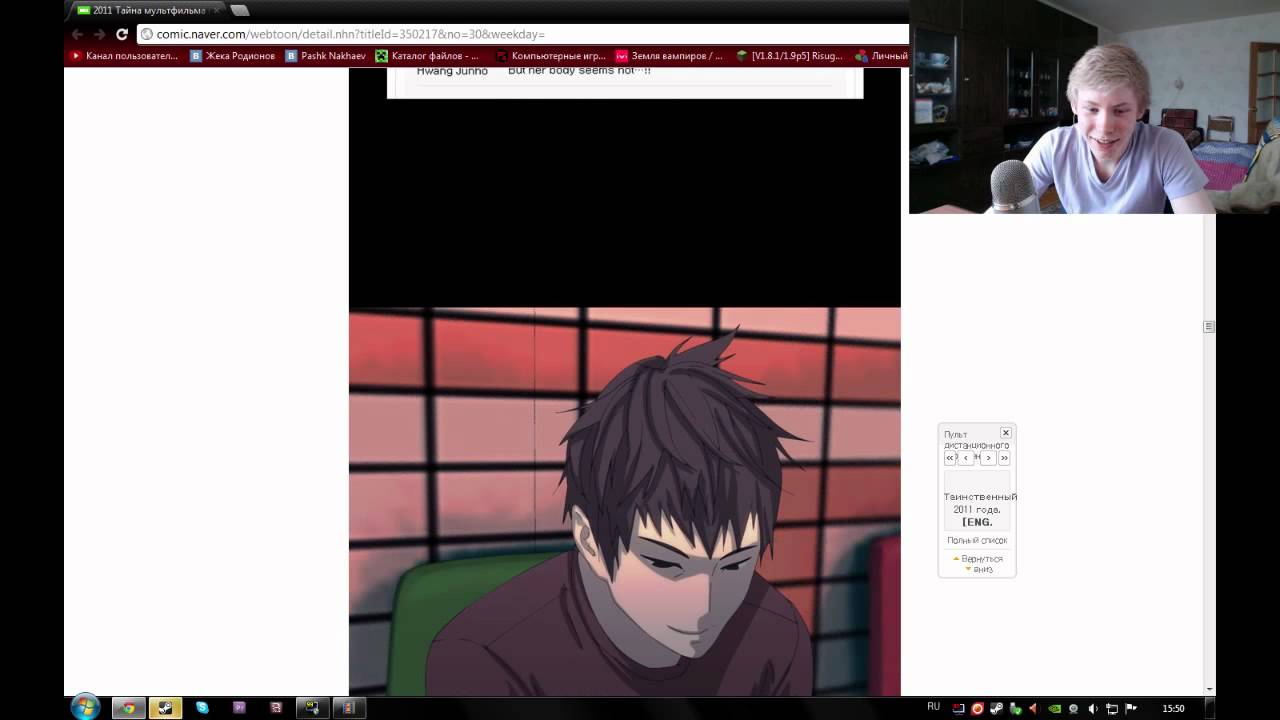Open the 'Pashk Nakhaev' bookmark

326,56
